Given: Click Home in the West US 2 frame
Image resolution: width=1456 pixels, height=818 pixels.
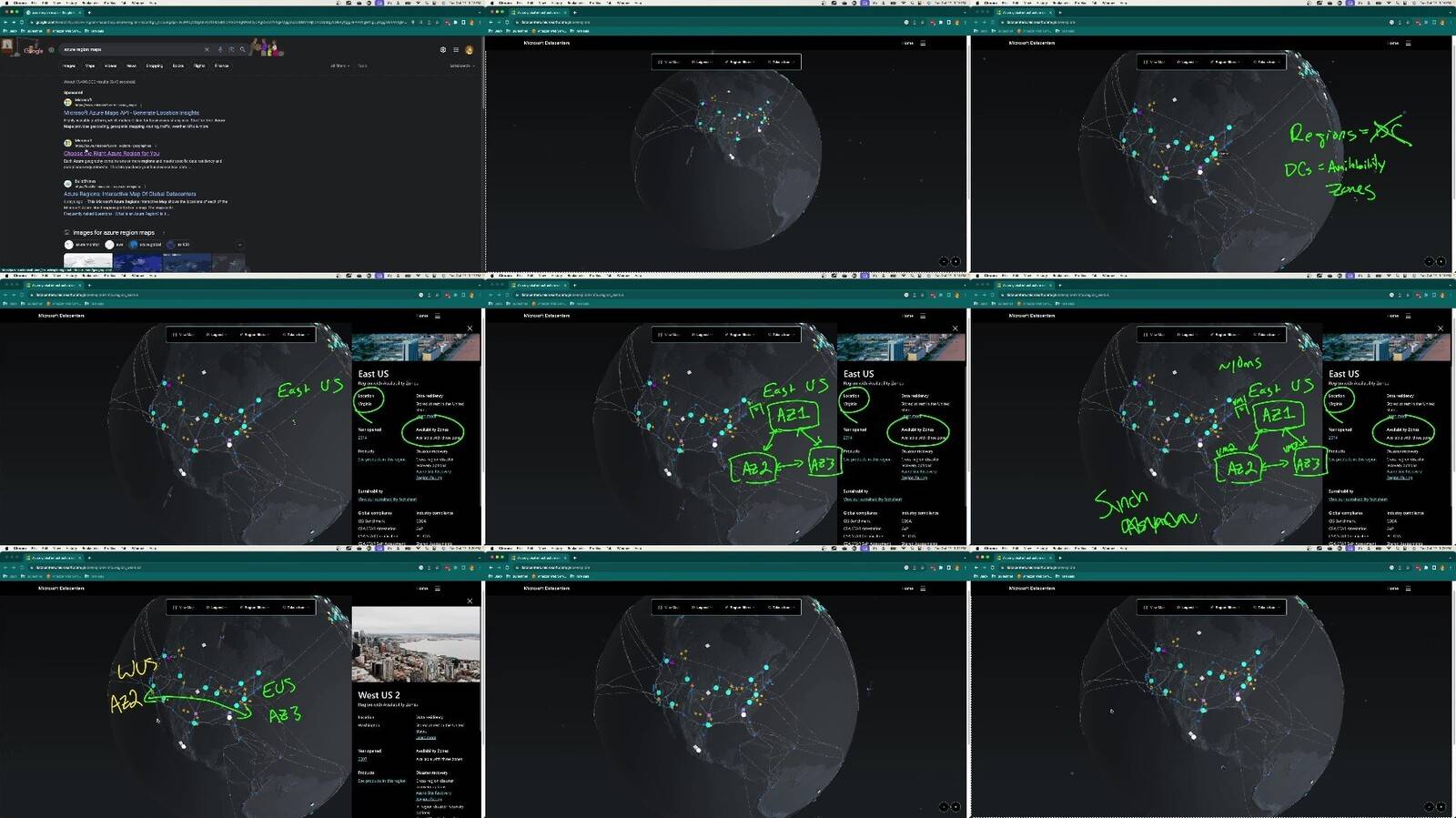Looking at the screenshot, I should coord(422,588).
